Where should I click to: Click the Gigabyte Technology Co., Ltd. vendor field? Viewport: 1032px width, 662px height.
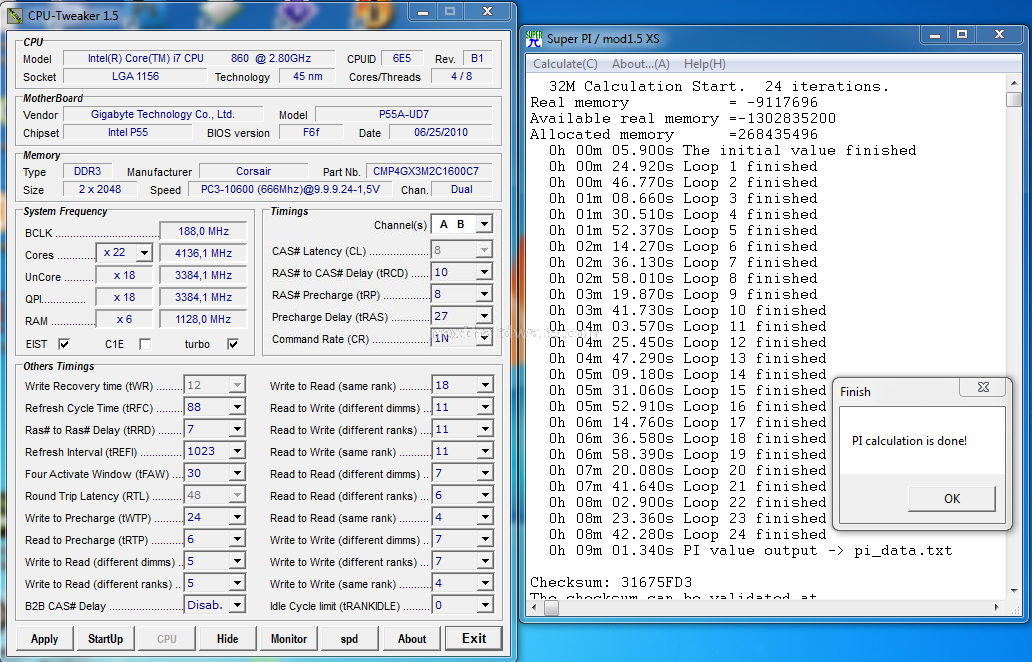(163, 115)
